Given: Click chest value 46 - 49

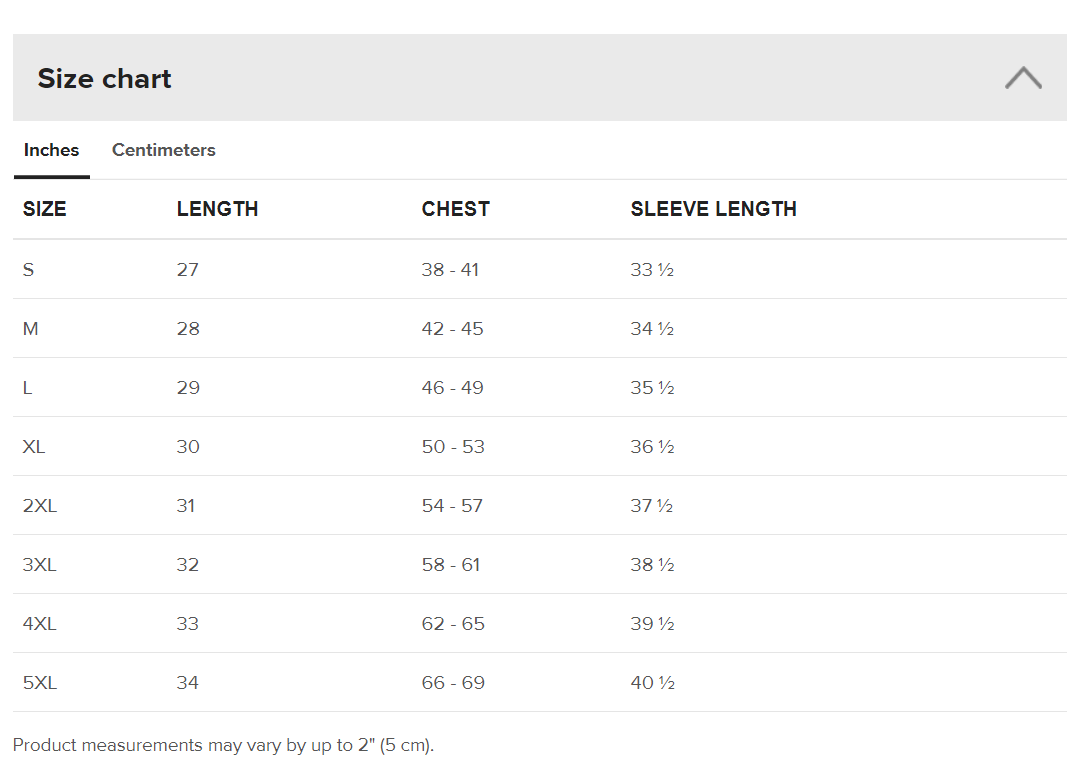Looking at the screenshot, I should coord(453,388).
